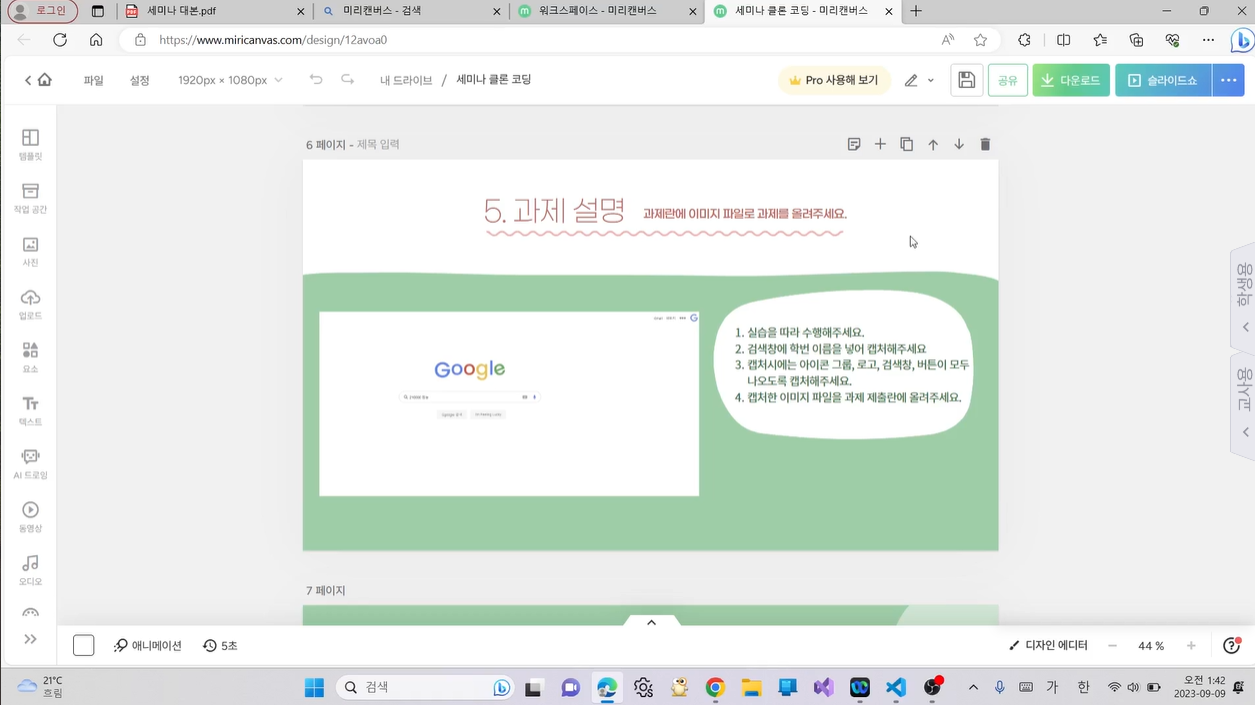Go back to previous screen chevron

(28, 80)
